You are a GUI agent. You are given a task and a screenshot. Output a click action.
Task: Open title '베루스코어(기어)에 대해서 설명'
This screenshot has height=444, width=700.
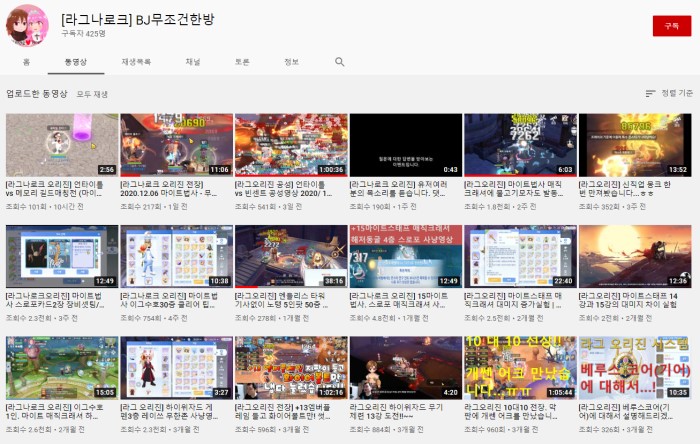[x=627, y=412]
